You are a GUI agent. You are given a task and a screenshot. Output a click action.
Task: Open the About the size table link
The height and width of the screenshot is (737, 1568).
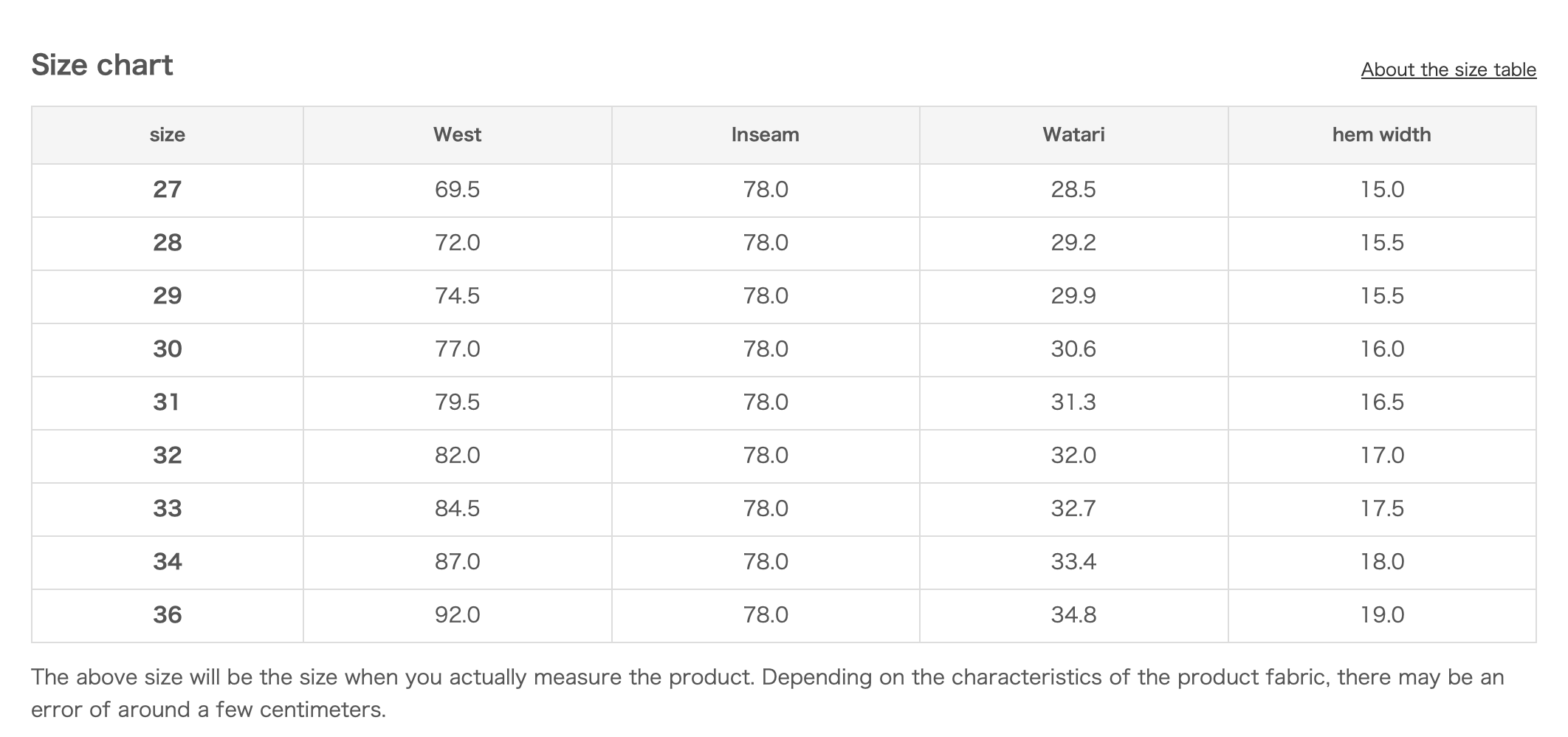click(x=1448, y=69)
